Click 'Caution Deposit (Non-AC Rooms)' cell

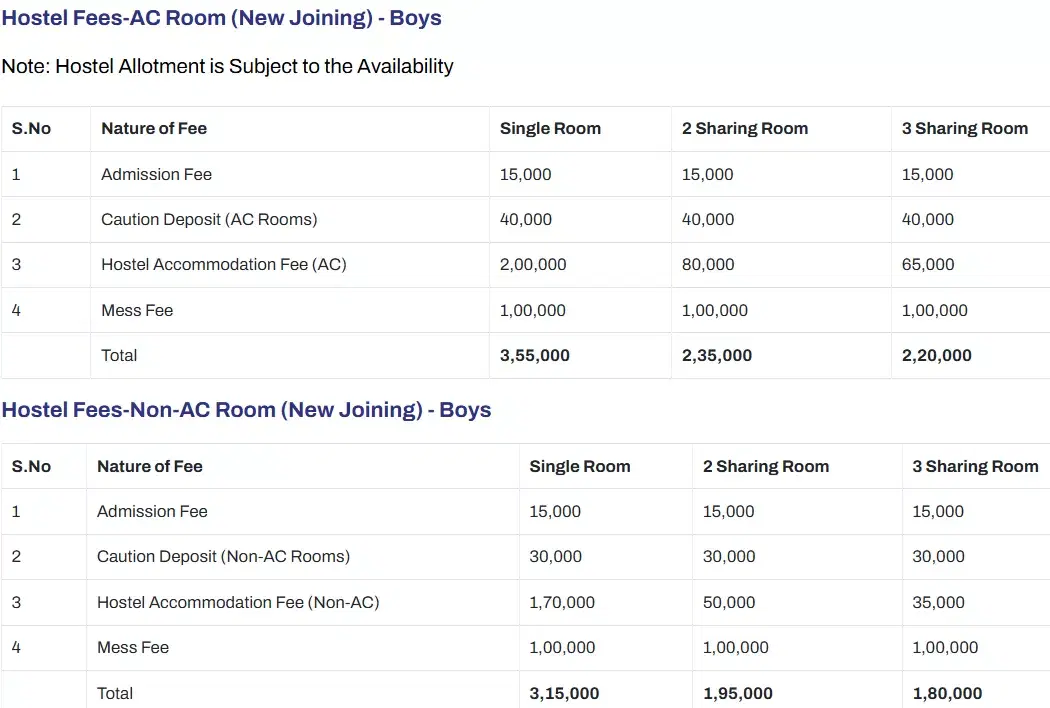point(223,557)
